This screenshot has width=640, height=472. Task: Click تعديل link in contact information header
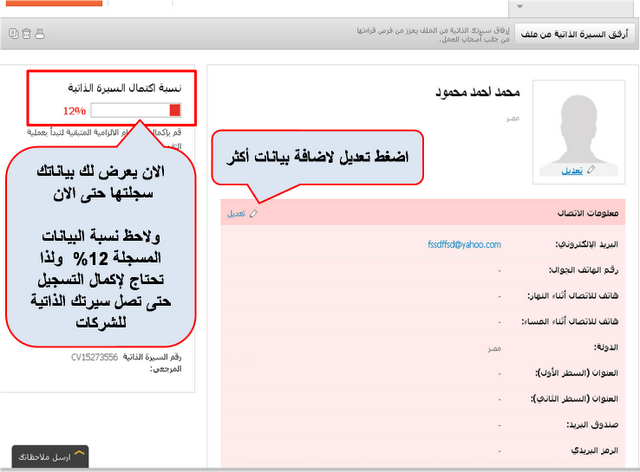[236, 214]
